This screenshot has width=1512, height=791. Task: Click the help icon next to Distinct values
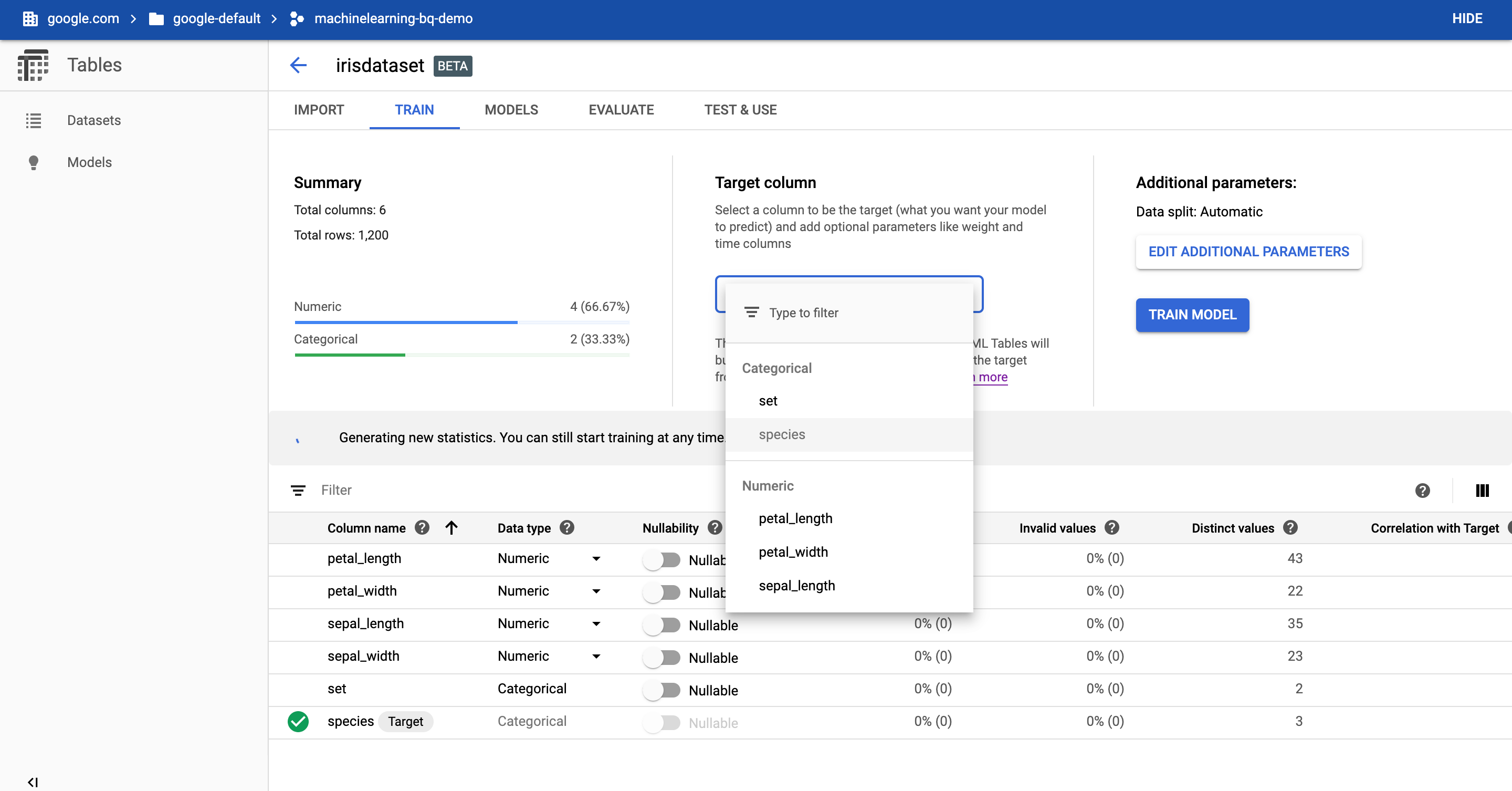[1290, 527]
